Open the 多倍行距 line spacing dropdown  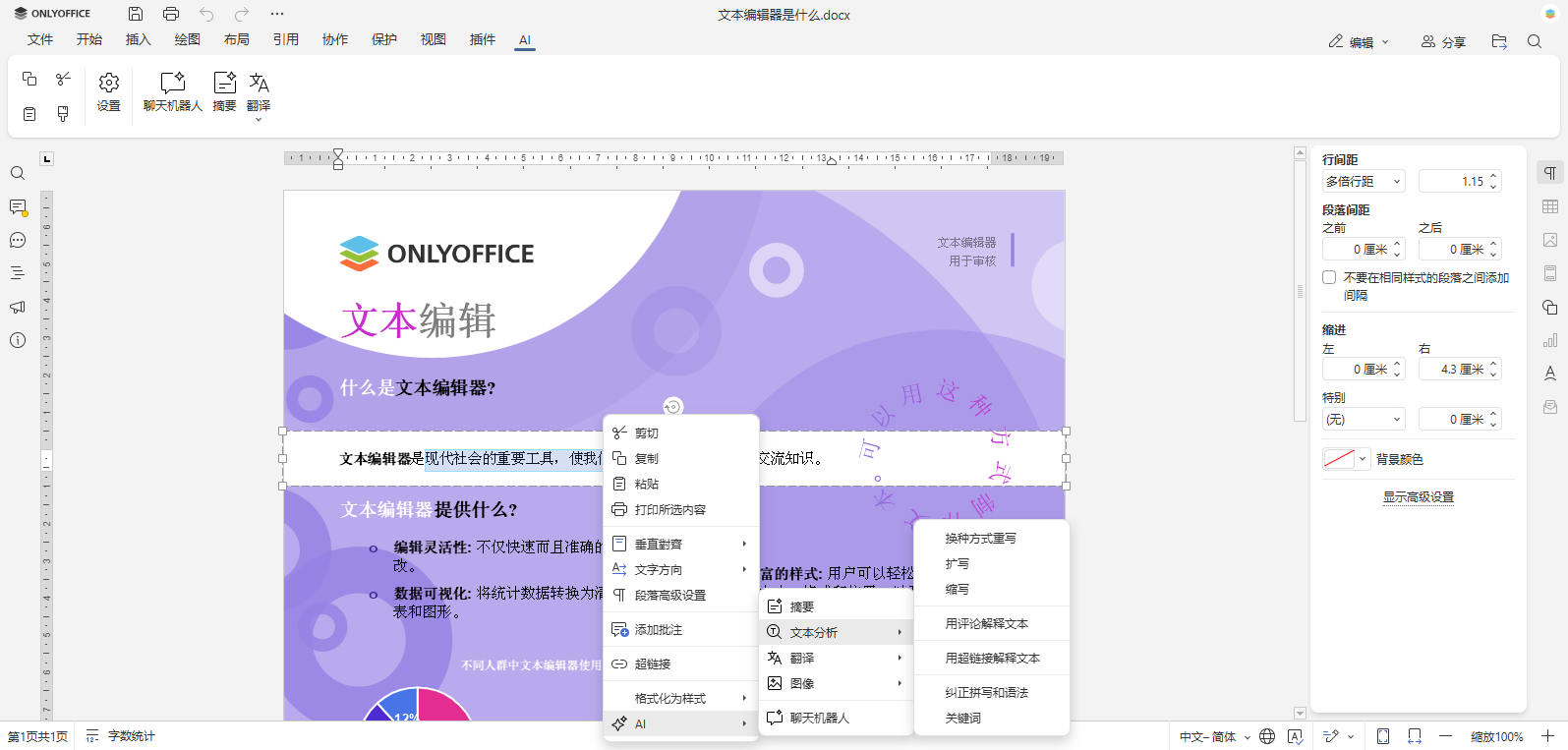(1364, 181)
